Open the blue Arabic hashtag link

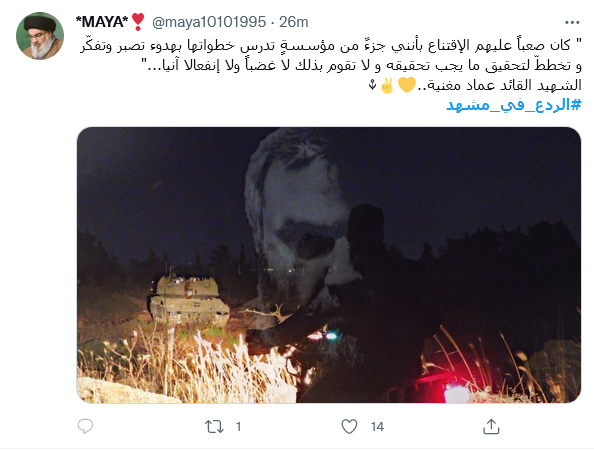(514, 105)
